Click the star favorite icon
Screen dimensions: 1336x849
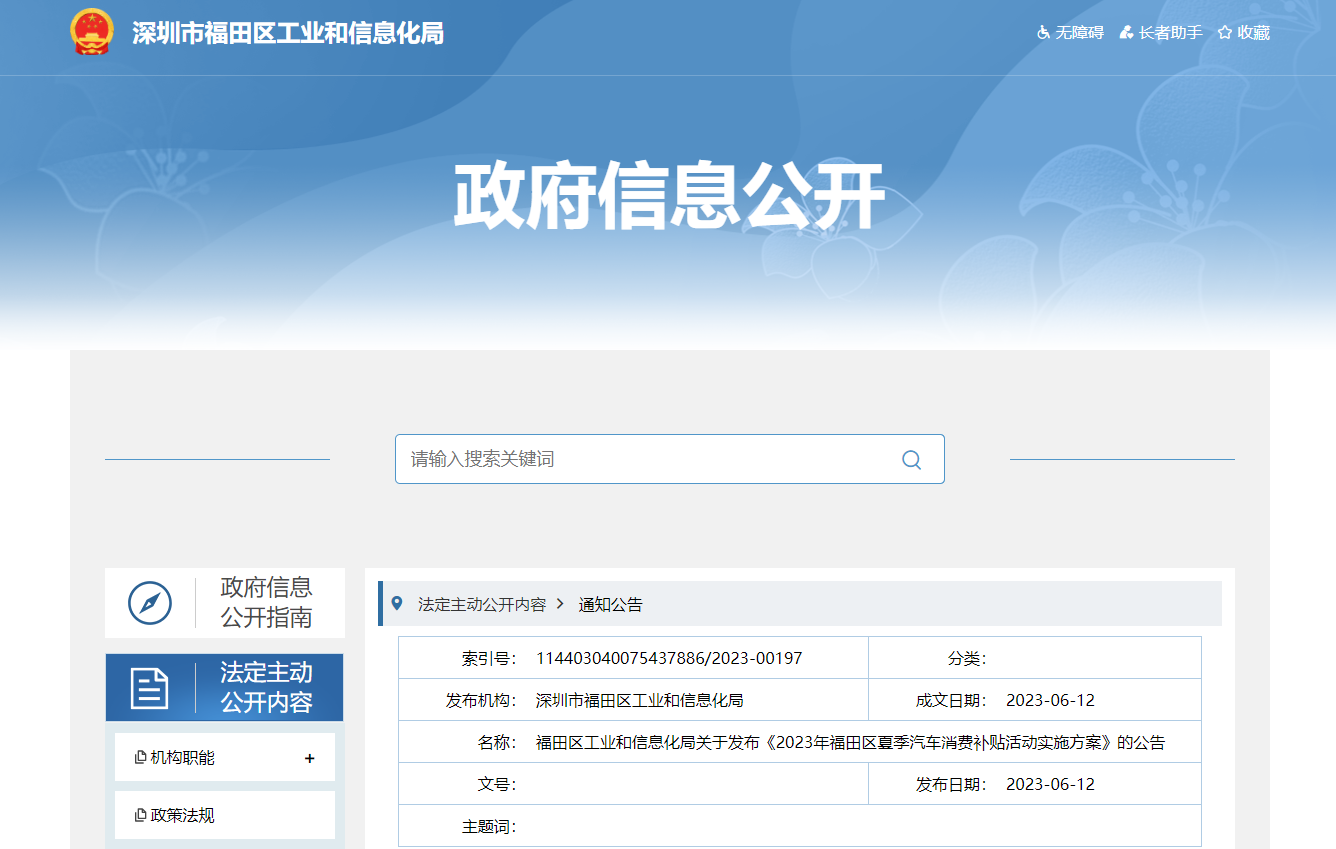tap(1225, 33)
